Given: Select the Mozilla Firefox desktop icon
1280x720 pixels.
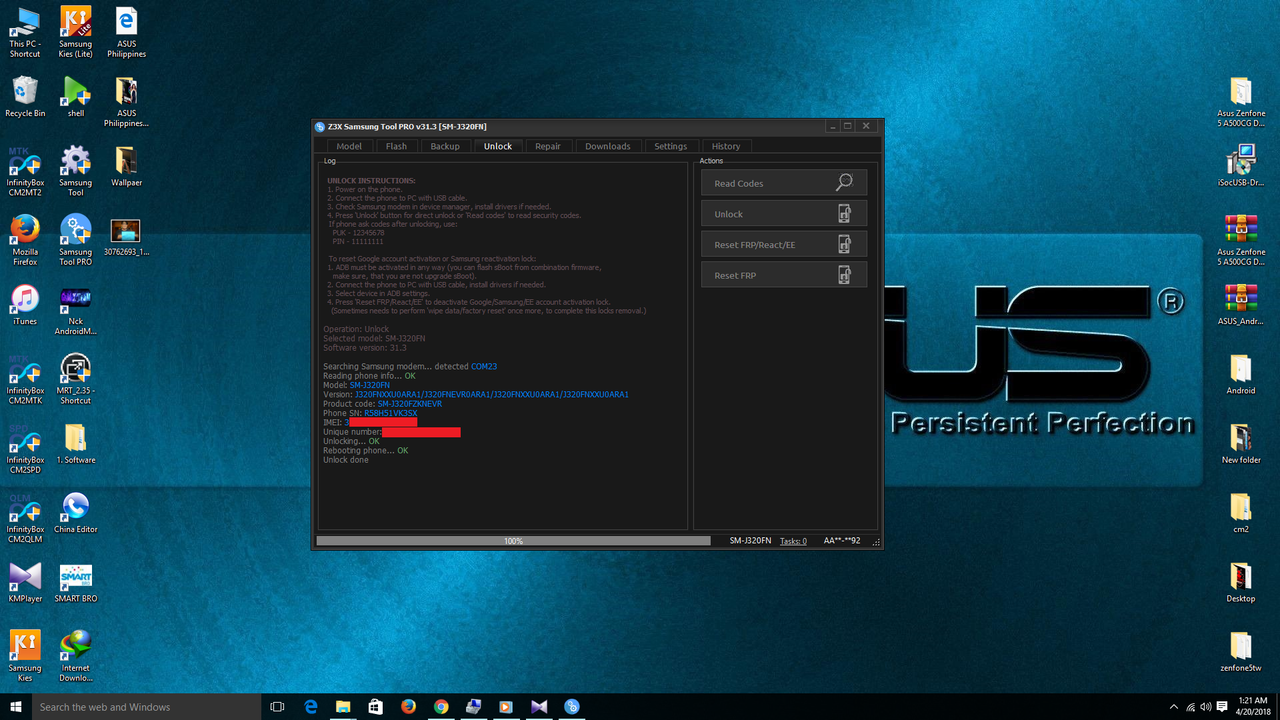Looking at the screenshot, I should (x=25, y=240).
